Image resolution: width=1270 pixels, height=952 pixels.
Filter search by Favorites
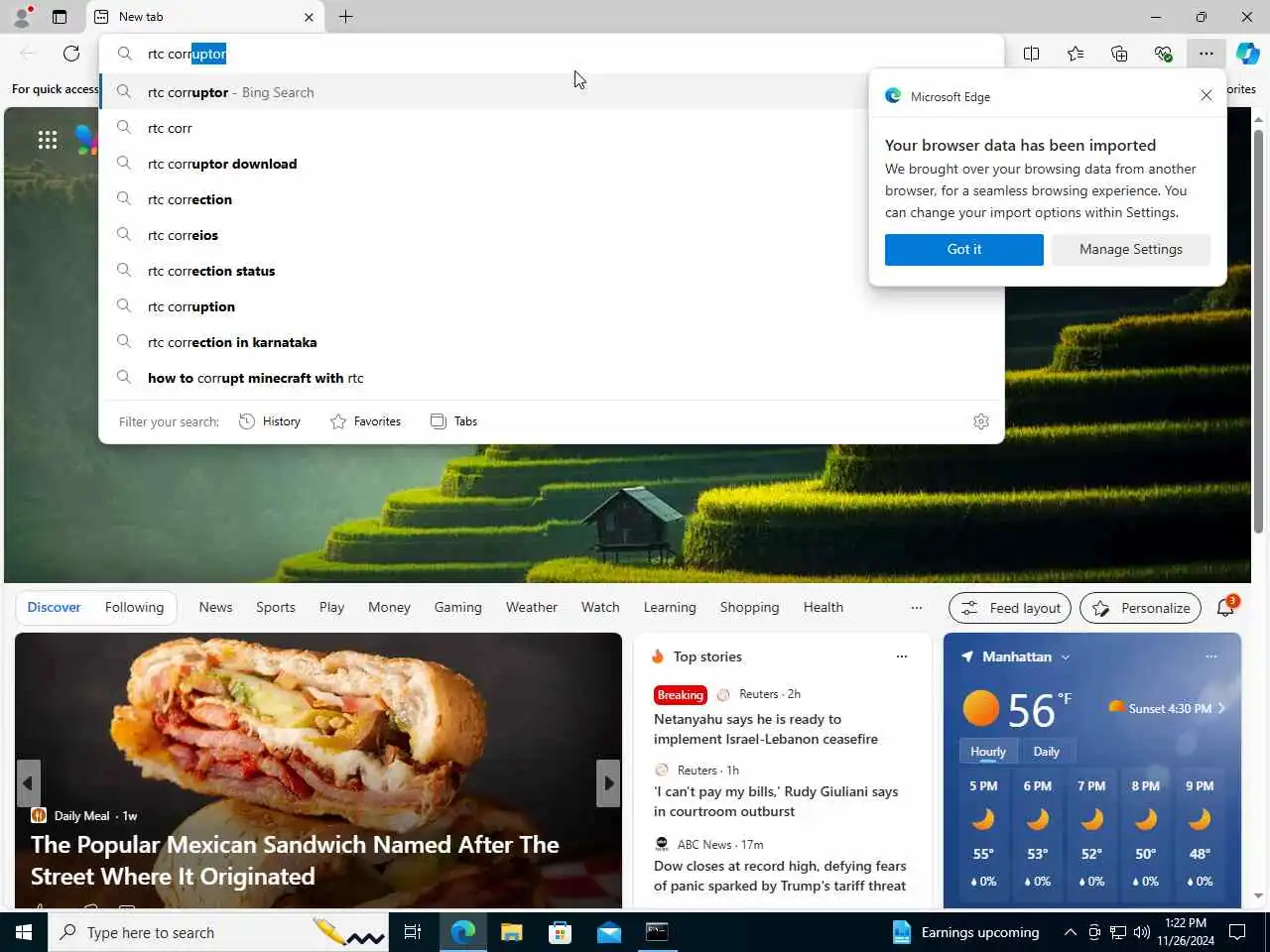[x=366, y=421]
